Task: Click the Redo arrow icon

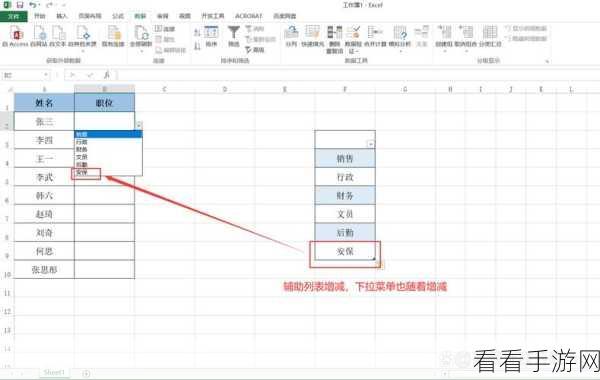Action: click(49, 5)
